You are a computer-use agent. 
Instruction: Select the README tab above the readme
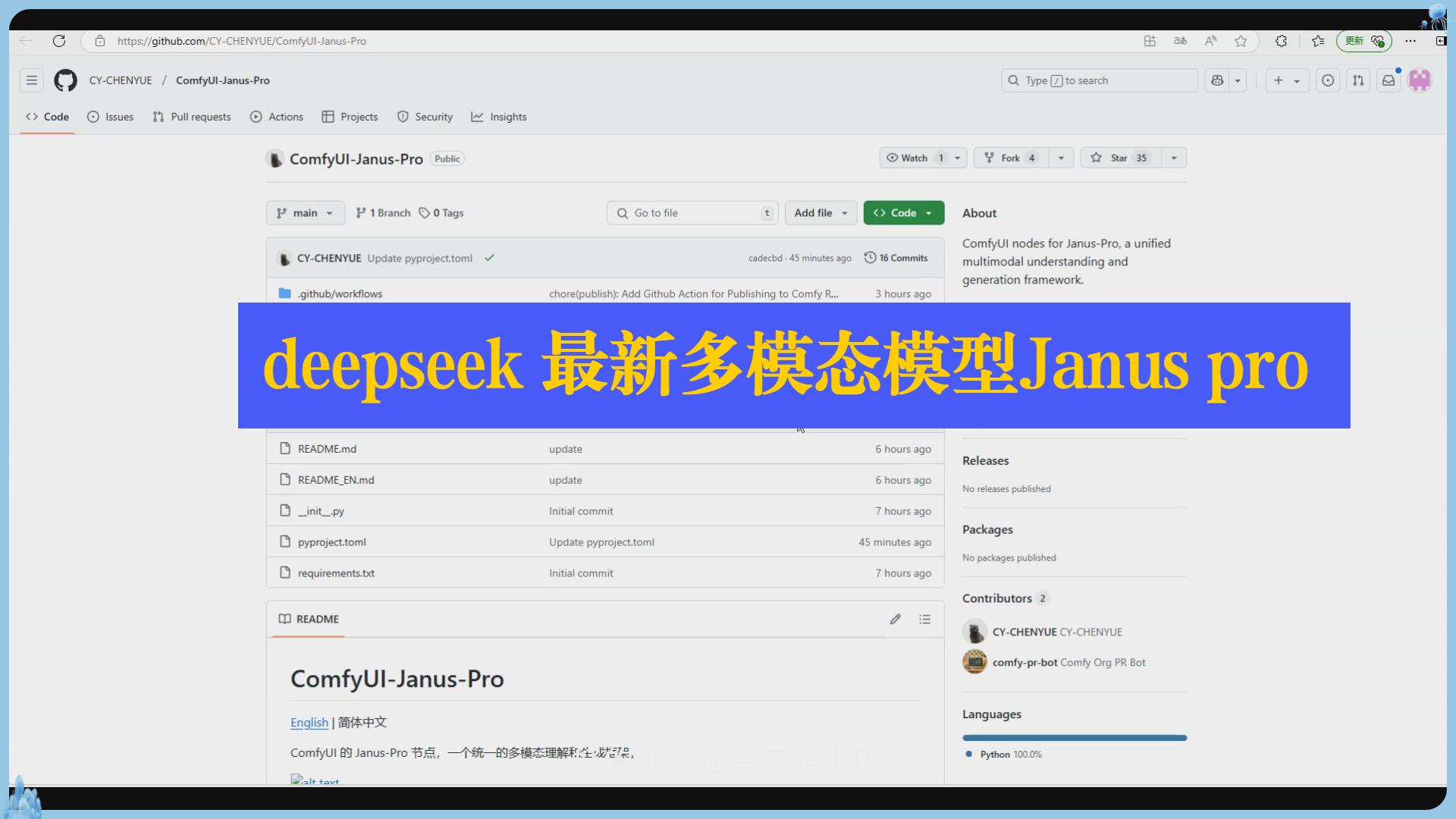coord(309,620)
